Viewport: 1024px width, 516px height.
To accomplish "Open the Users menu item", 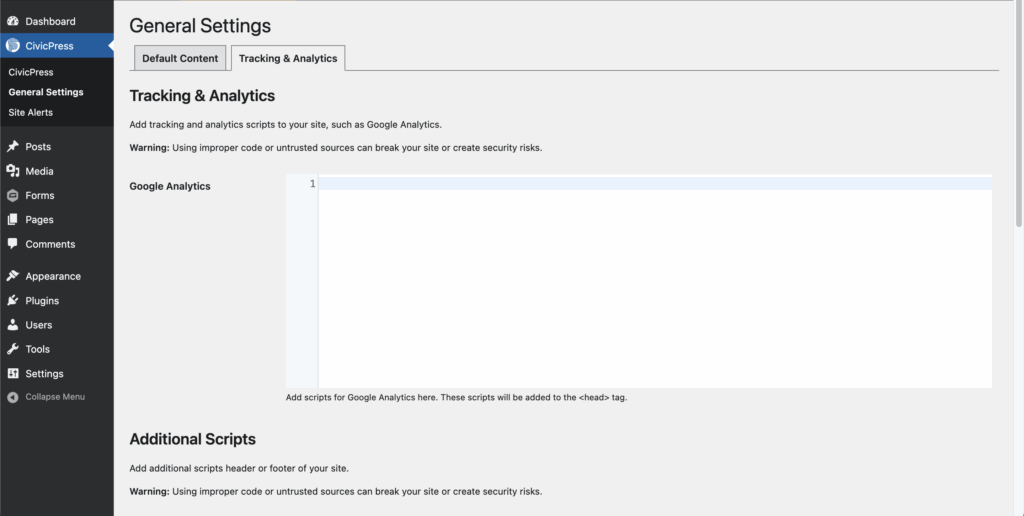I will click(x=57, y=325).
